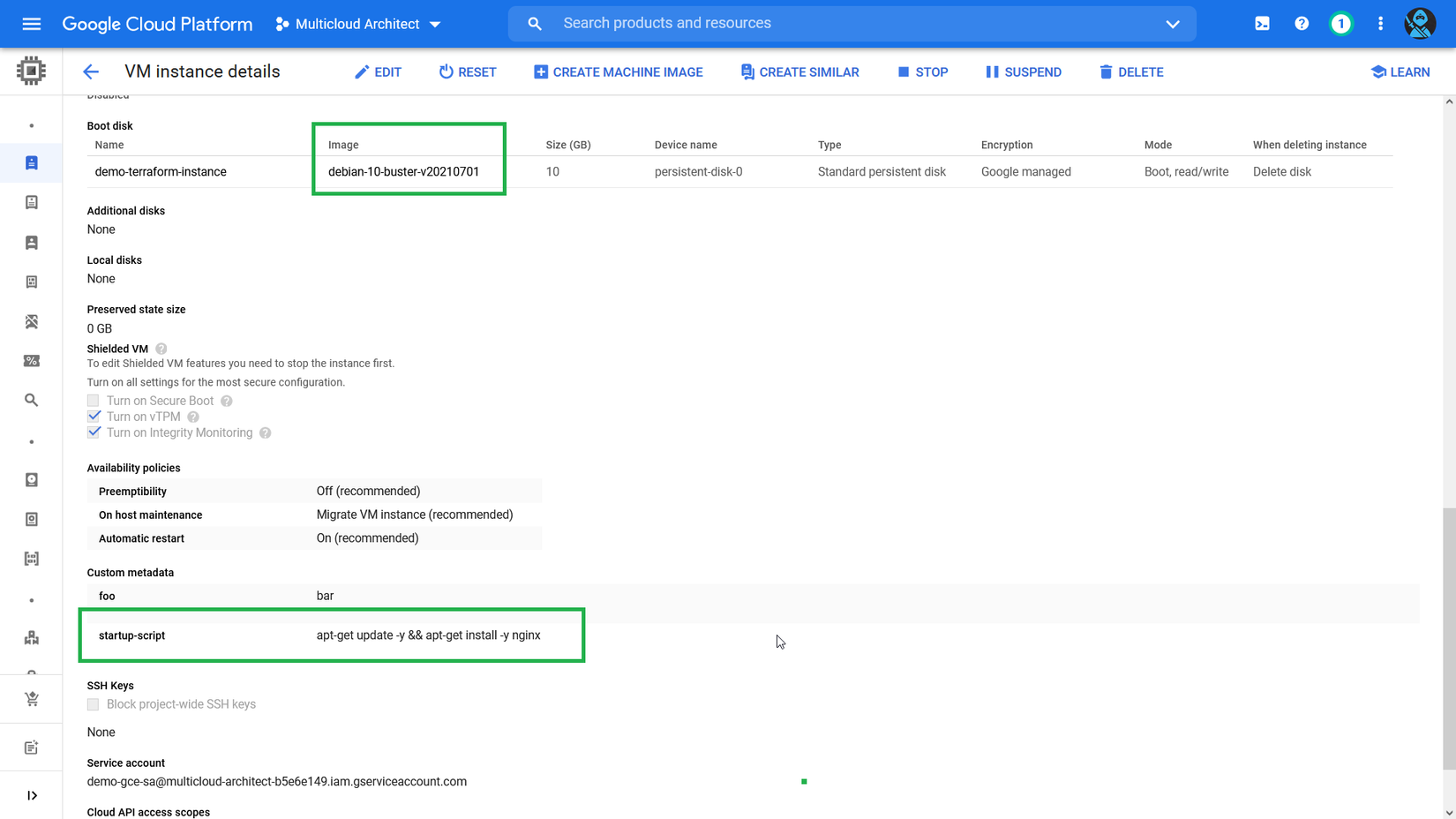Screen dimensions: 1456x819
Task: Open Instance templates from the sidebar
Action: (x=32, y=203)
